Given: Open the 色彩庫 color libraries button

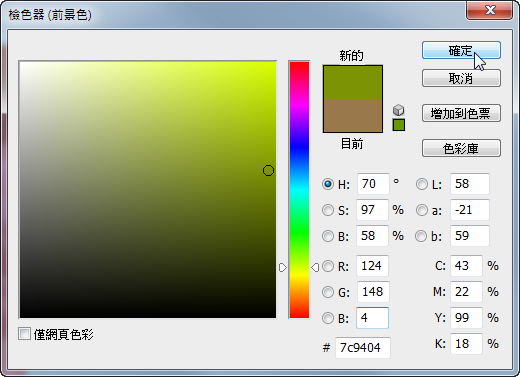Looking at the screenshot, I should tap(461, 148).
